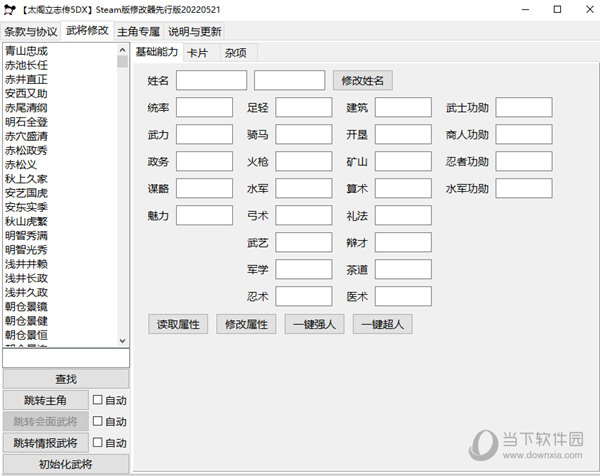Click the search text box above 查找
Image resolution: width=600 pixels, height=476 pixels.
[66, 358]
